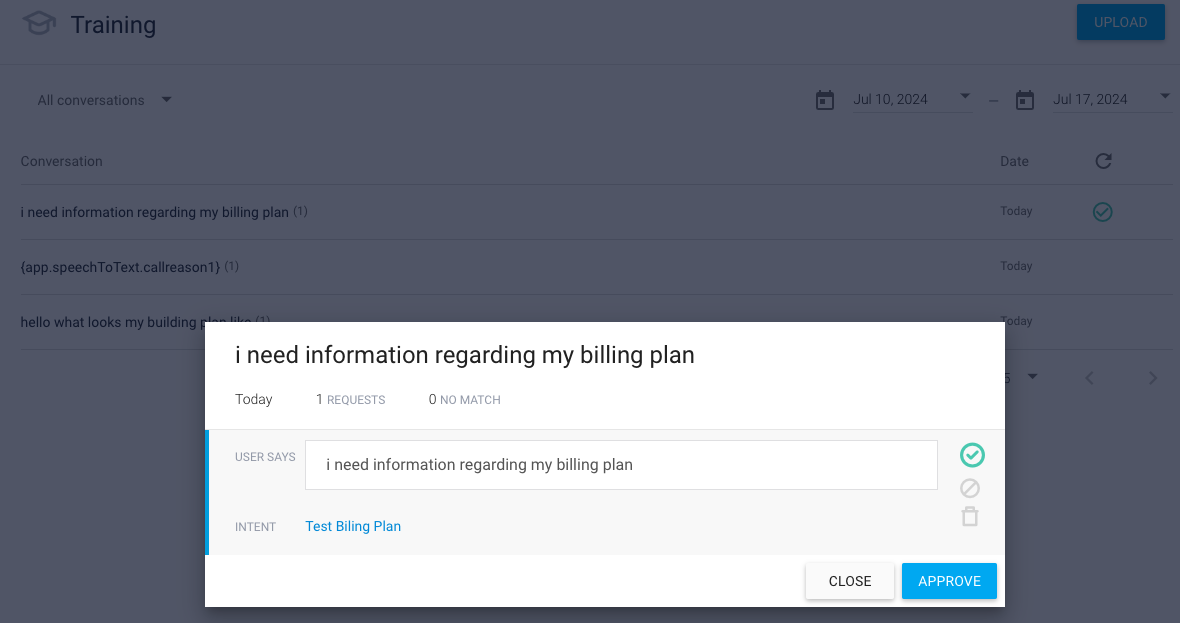This screenshot has width=1180, height=623.
Task: Open the {app.speechToText.callreason1} conversation row
Action: click(596, 267)
